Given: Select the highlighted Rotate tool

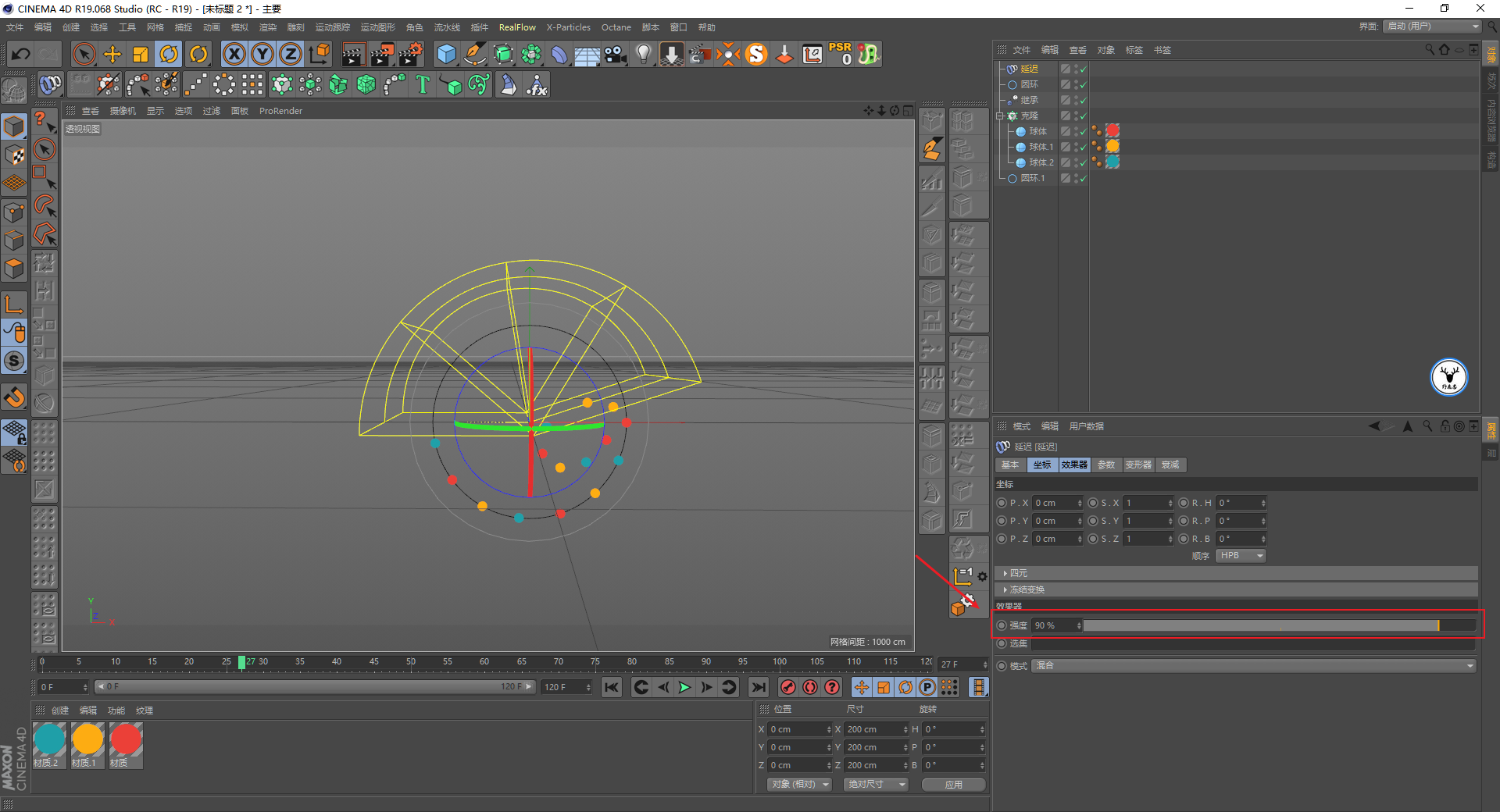Looking at the screenshot, I should [169, 54].
